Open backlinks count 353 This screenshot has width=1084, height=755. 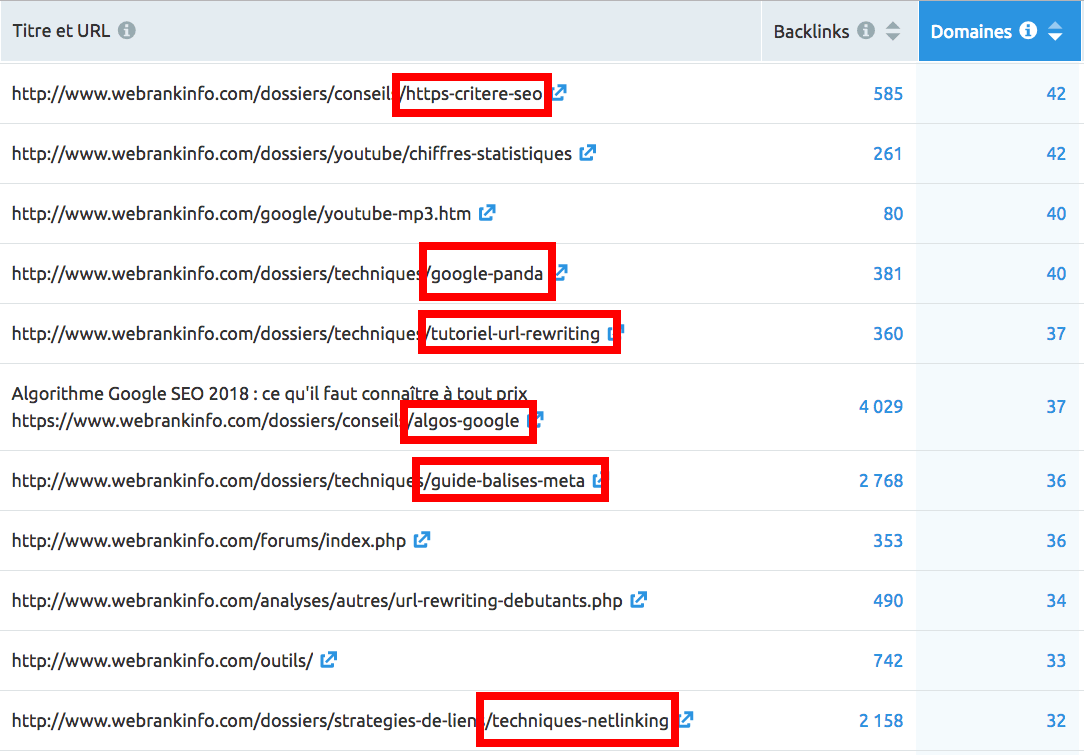[x=888, y=541]
